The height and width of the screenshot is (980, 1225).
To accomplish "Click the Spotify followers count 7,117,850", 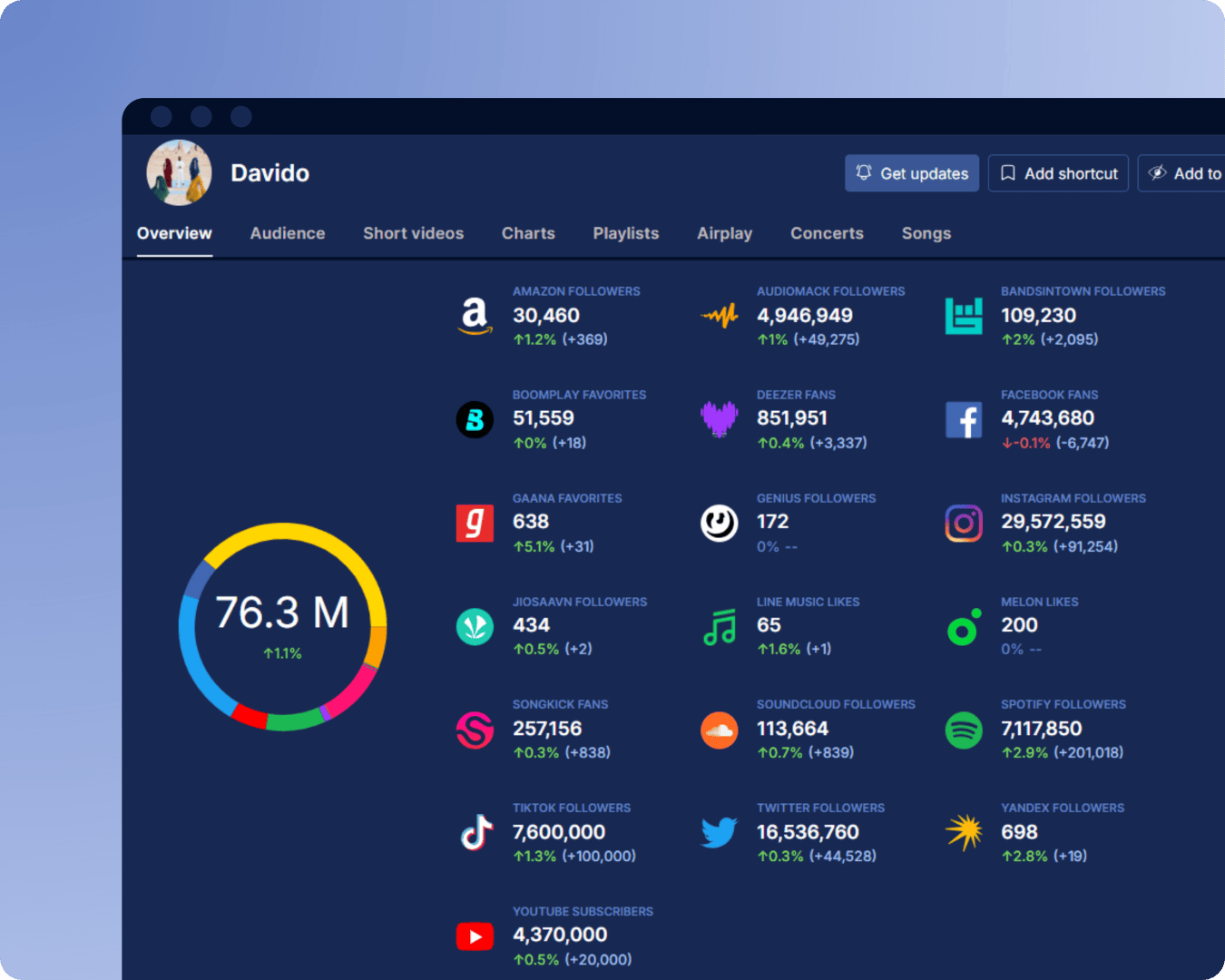I will (x=1042, y=729).
